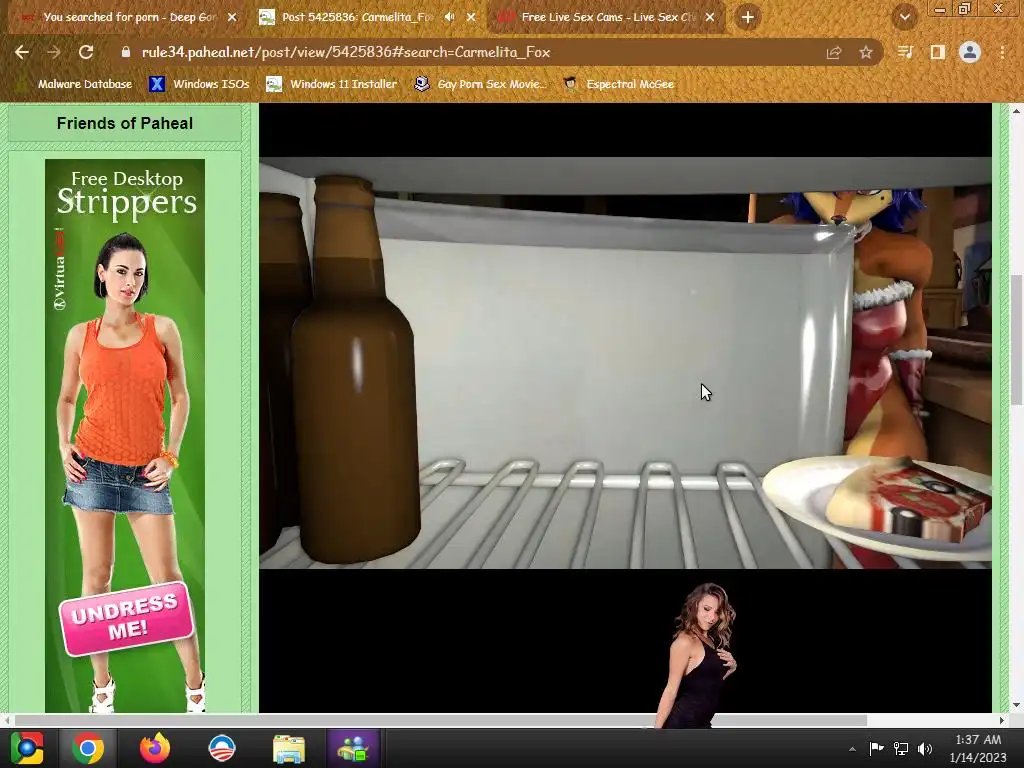Click the Chrome taskbar icon
Image resolution: width=1024 pixels, height=768 pixels.
88,748
